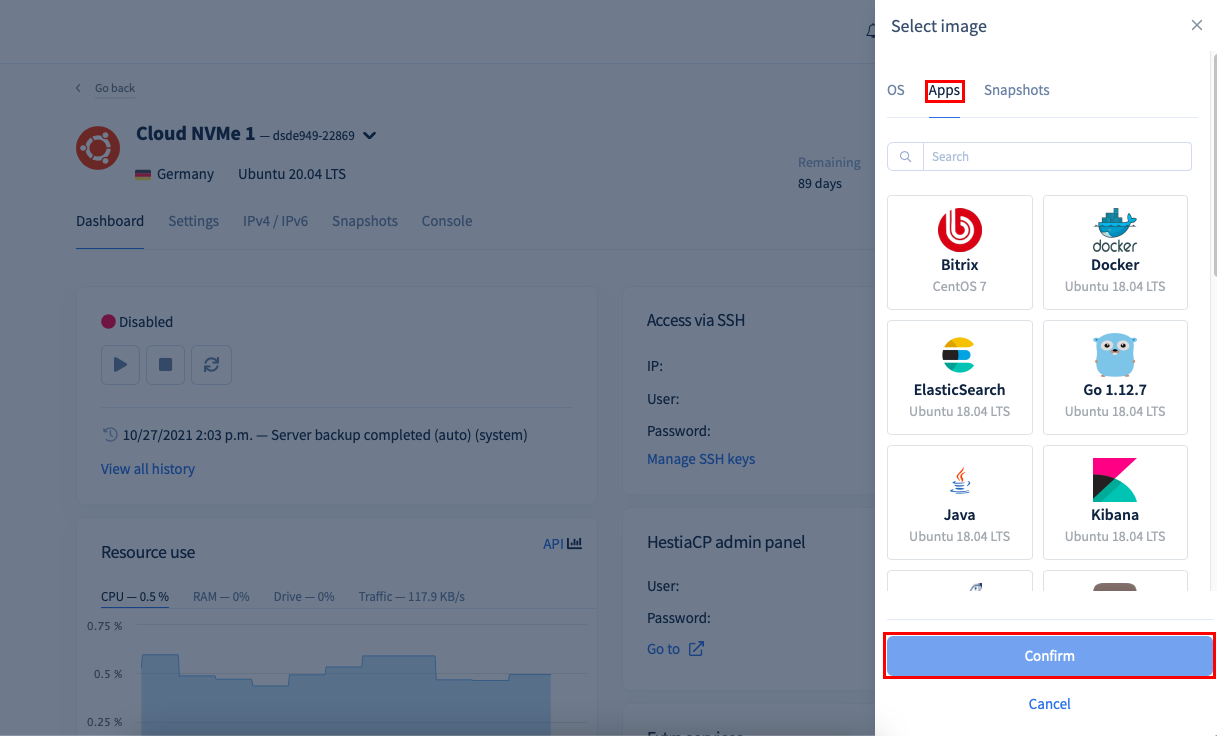This screenshot has height=736, width=1217.
Task: Click the Kibana app name
Action: (x=1115, y=515)
